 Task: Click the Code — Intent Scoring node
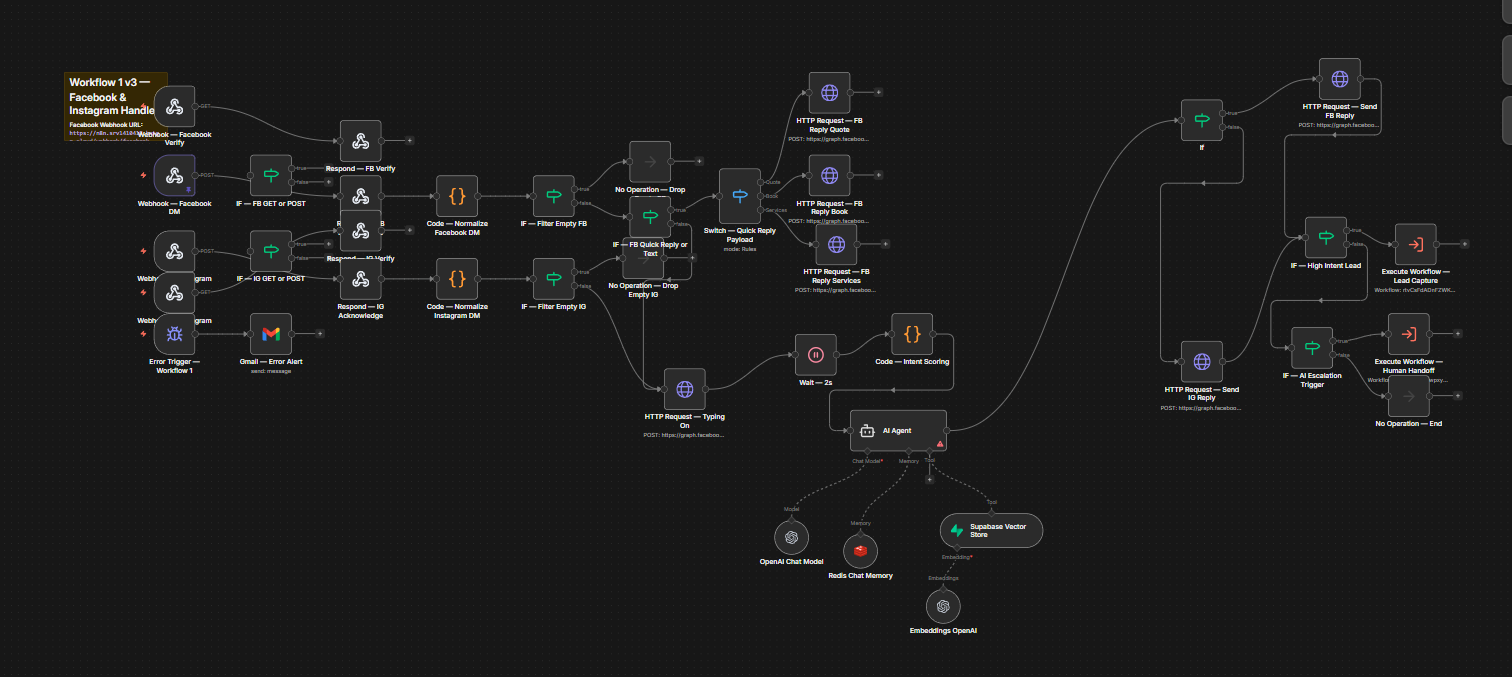pyautogui.click(x=912, y=334)
